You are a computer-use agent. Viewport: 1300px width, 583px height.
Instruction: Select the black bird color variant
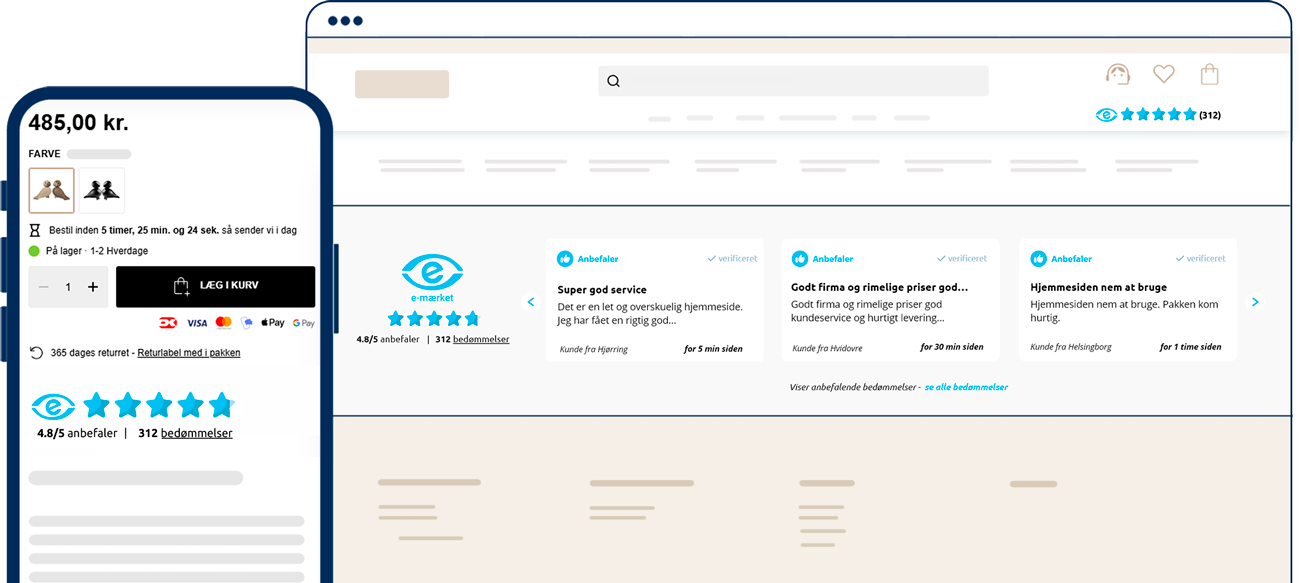[x=101, y=190]
